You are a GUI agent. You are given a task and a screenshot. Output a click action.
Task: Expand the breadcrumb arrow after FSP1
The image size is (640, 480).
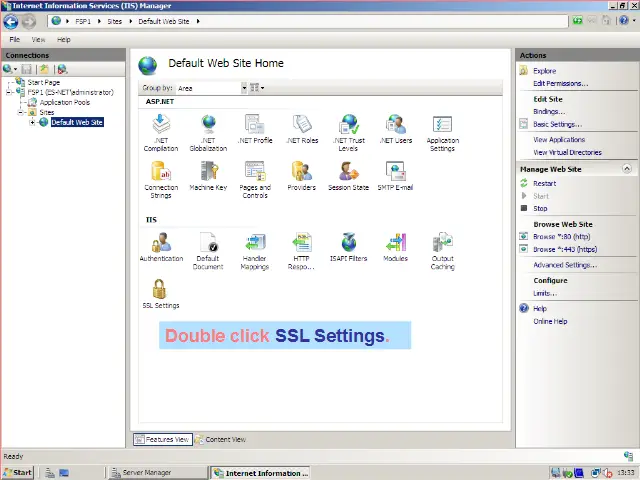pyautogui.click(x=99, y=21)
